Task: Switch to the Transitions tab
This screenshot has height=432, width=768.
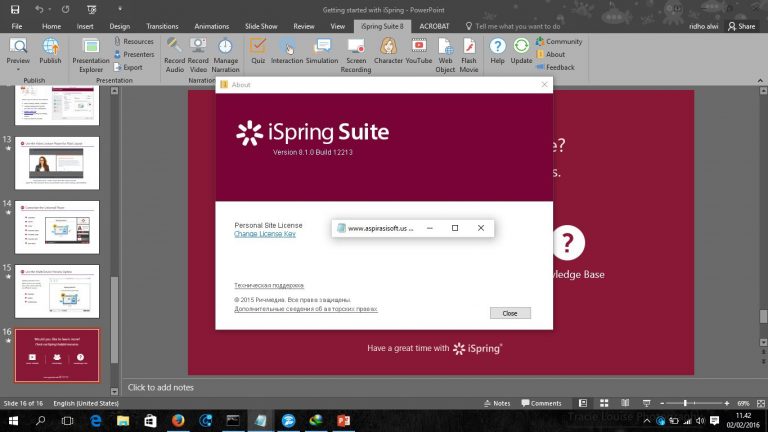Action: click(162, 26)
